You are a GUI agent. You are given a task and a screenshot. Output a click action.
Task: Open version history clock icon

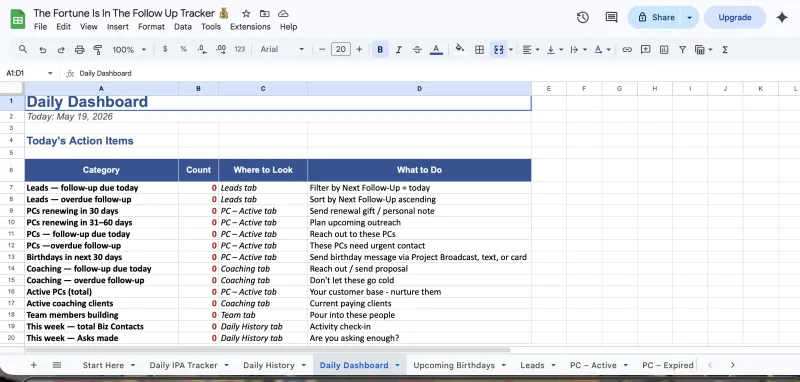click(x=583, y=17)
